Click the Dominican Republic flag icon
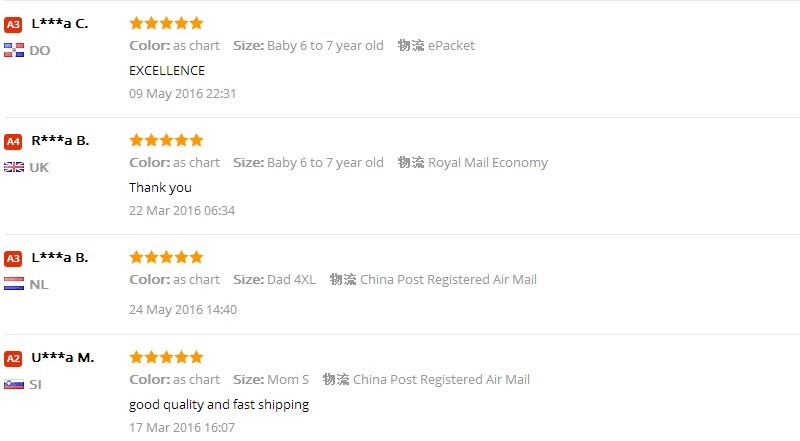This screenshot has width=800, height=441. pos(14,50)
